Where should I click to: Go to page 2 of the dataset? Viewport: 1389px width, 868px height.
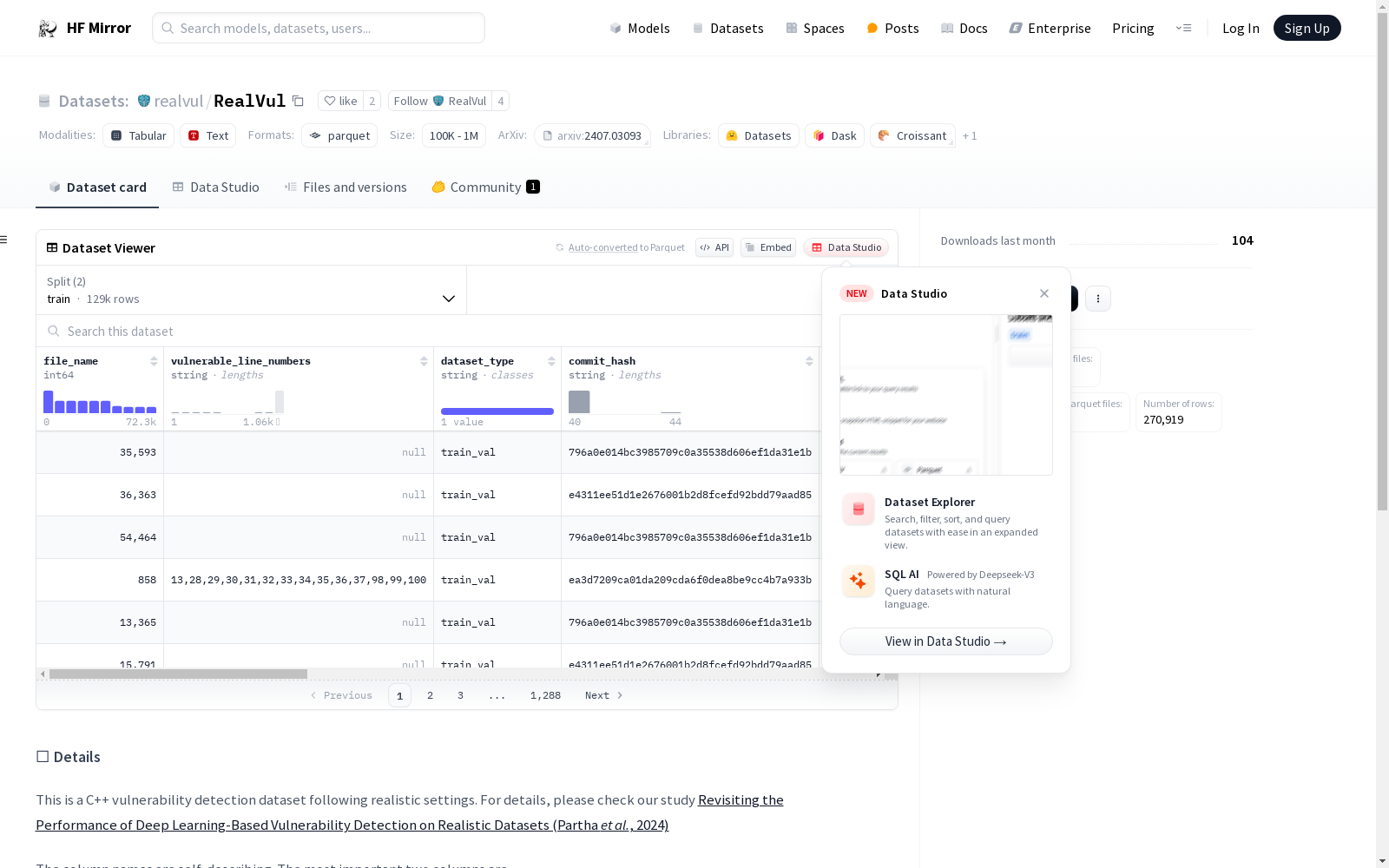[x=430, y=695]
